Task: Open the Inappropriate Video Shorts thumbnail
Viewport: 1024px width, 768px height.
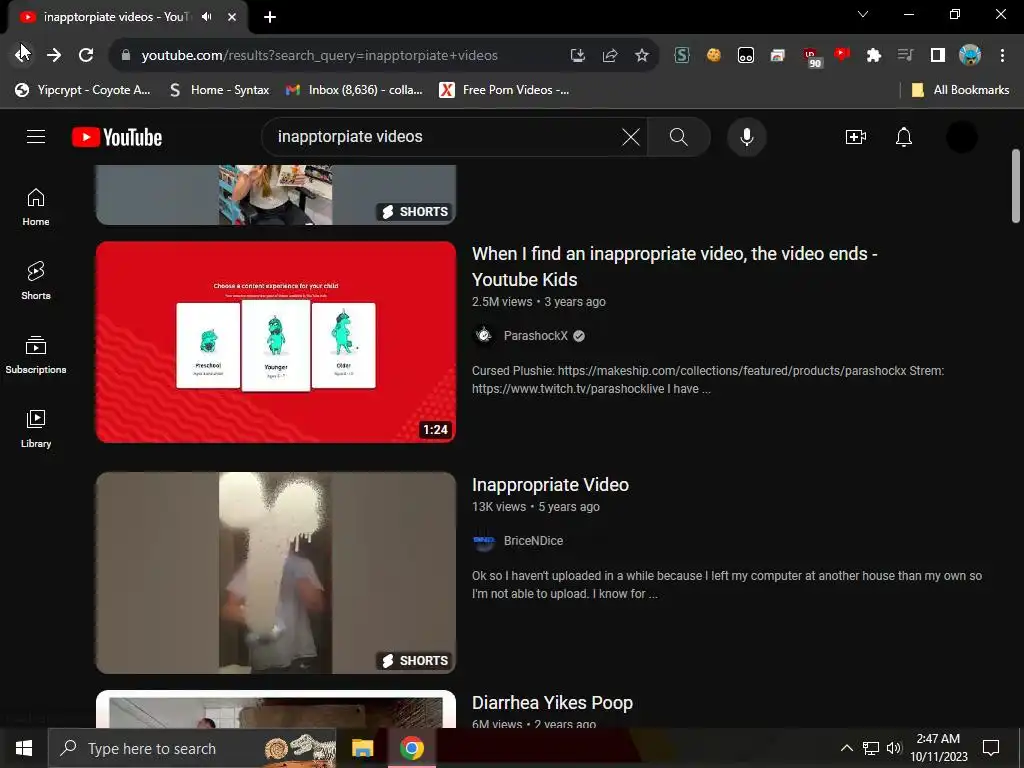Action: [276, 572]
